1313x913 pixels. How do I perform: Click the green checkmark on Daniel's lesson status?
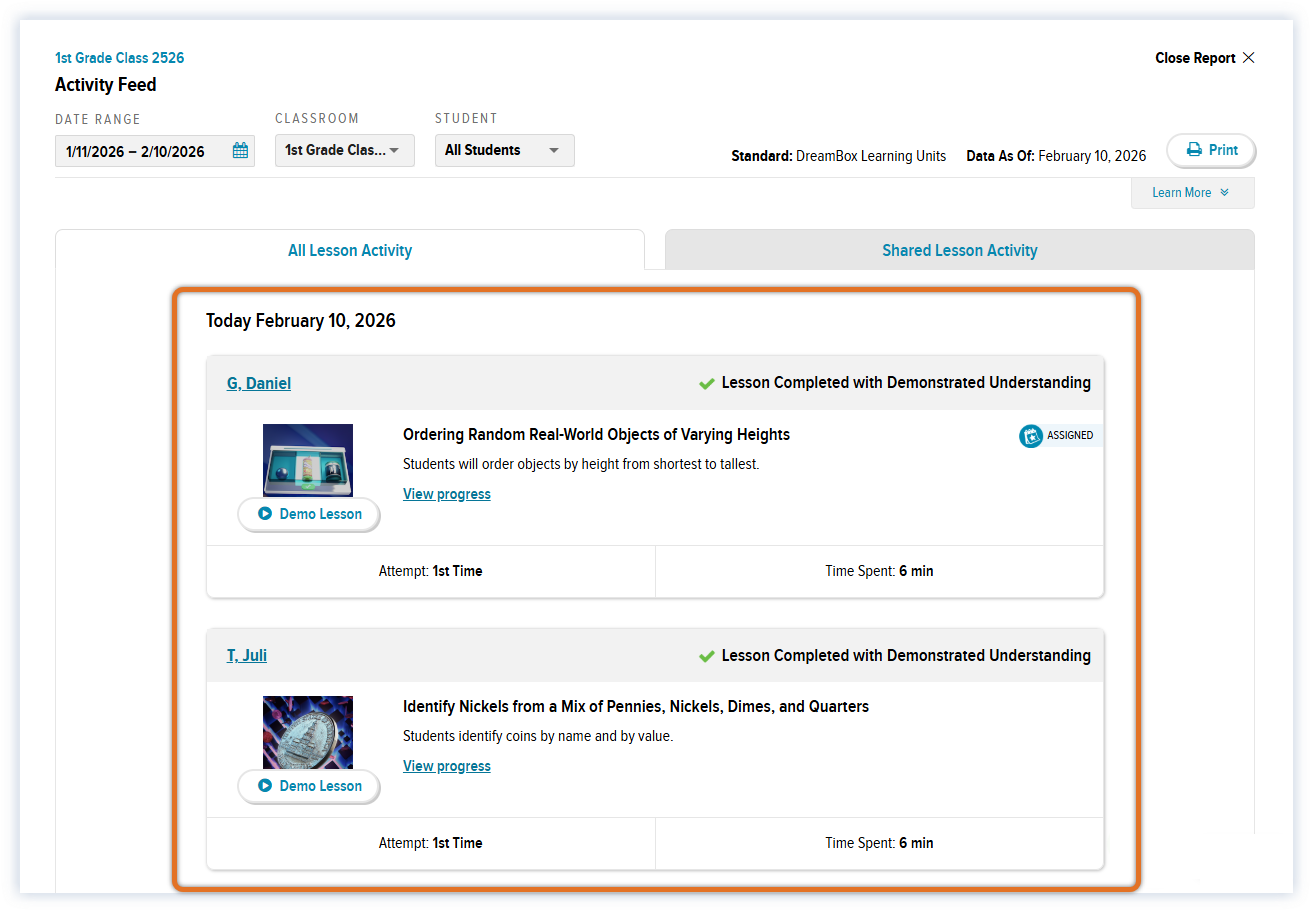[707, 384]
